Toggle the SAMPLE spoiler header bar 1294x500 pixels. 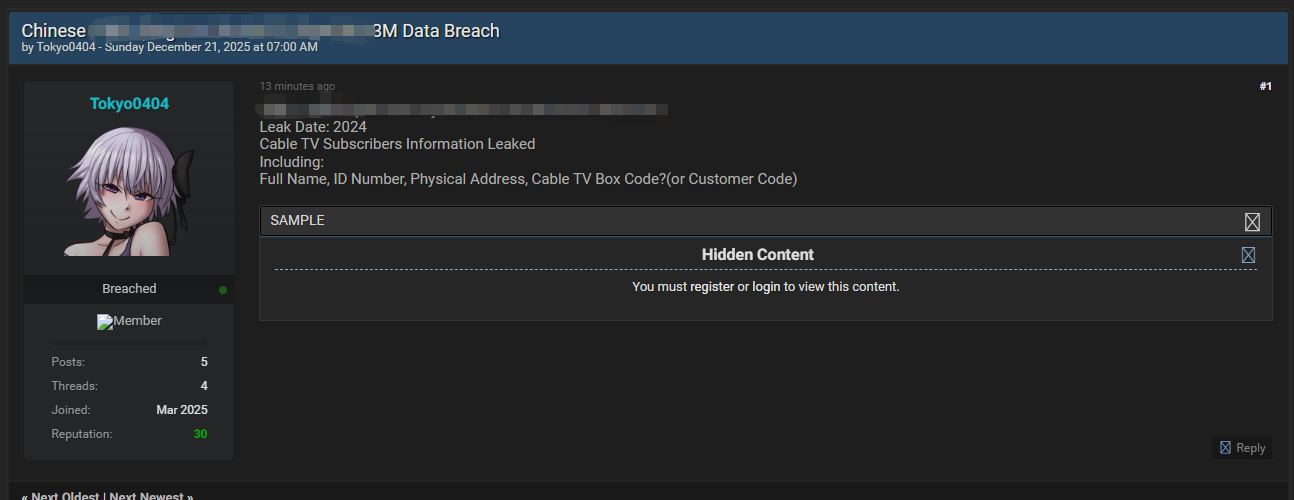700,221
